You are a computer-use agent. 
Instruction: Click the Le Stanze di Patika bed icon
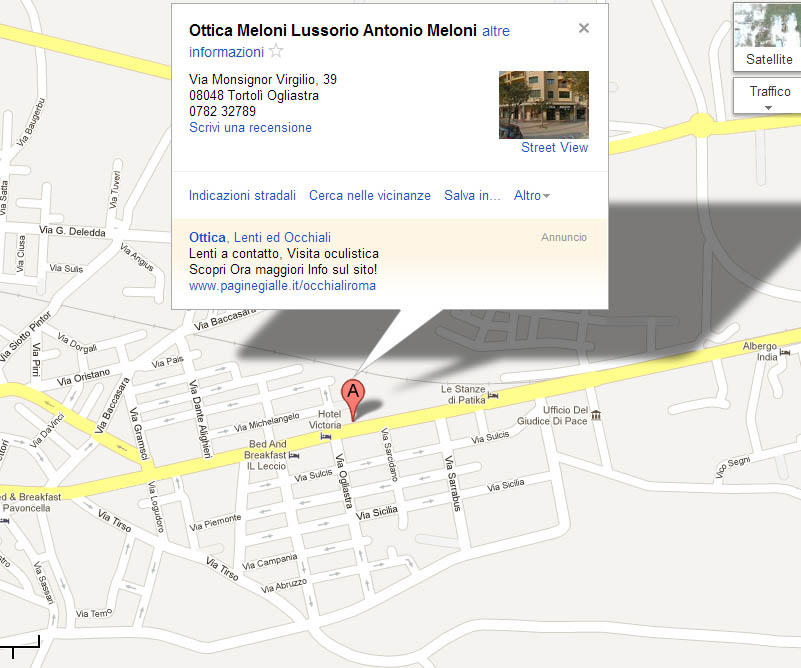(492, 395)
